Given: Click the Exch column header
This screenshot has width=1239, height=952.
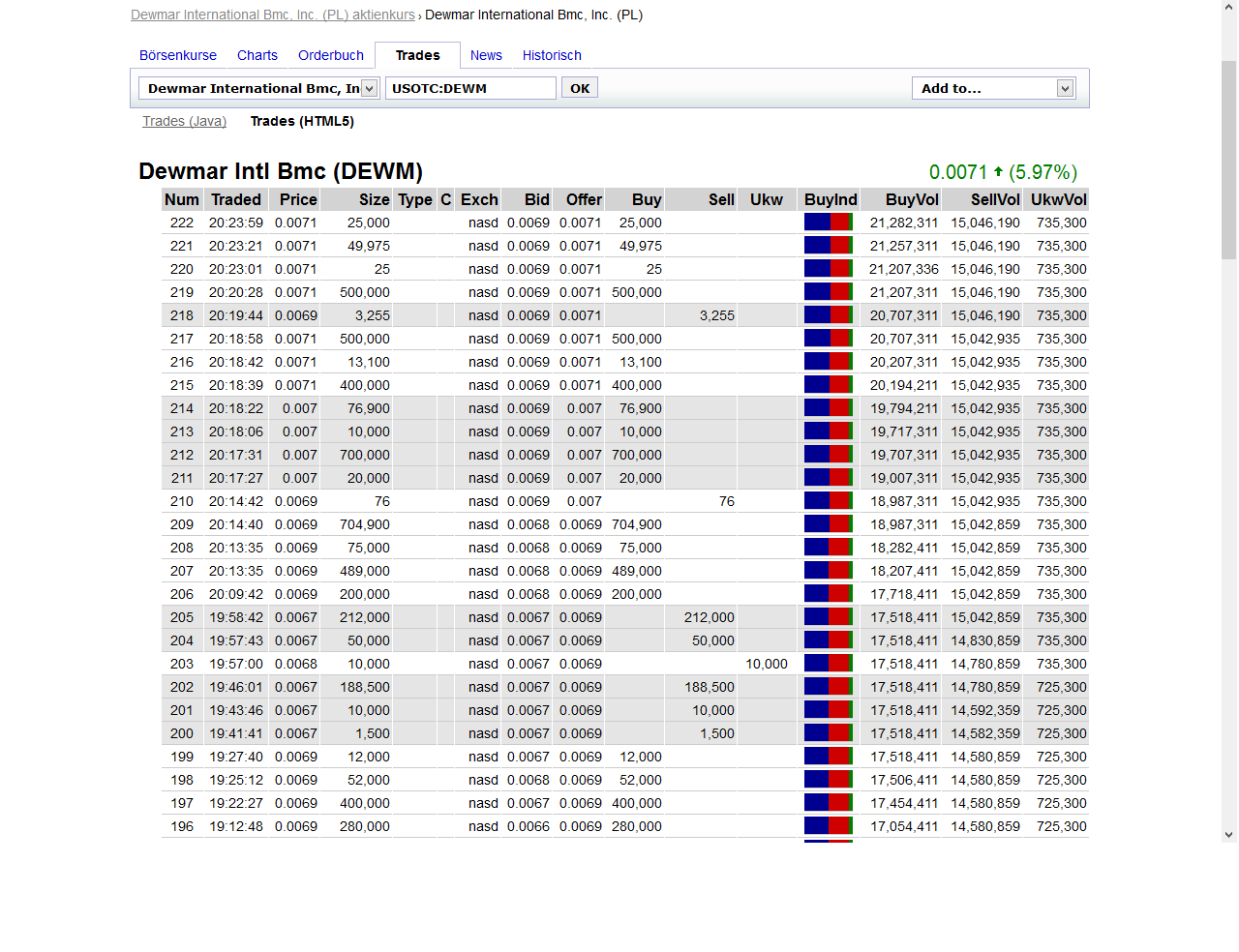Looking at the screenshot, I should [479, 199].
